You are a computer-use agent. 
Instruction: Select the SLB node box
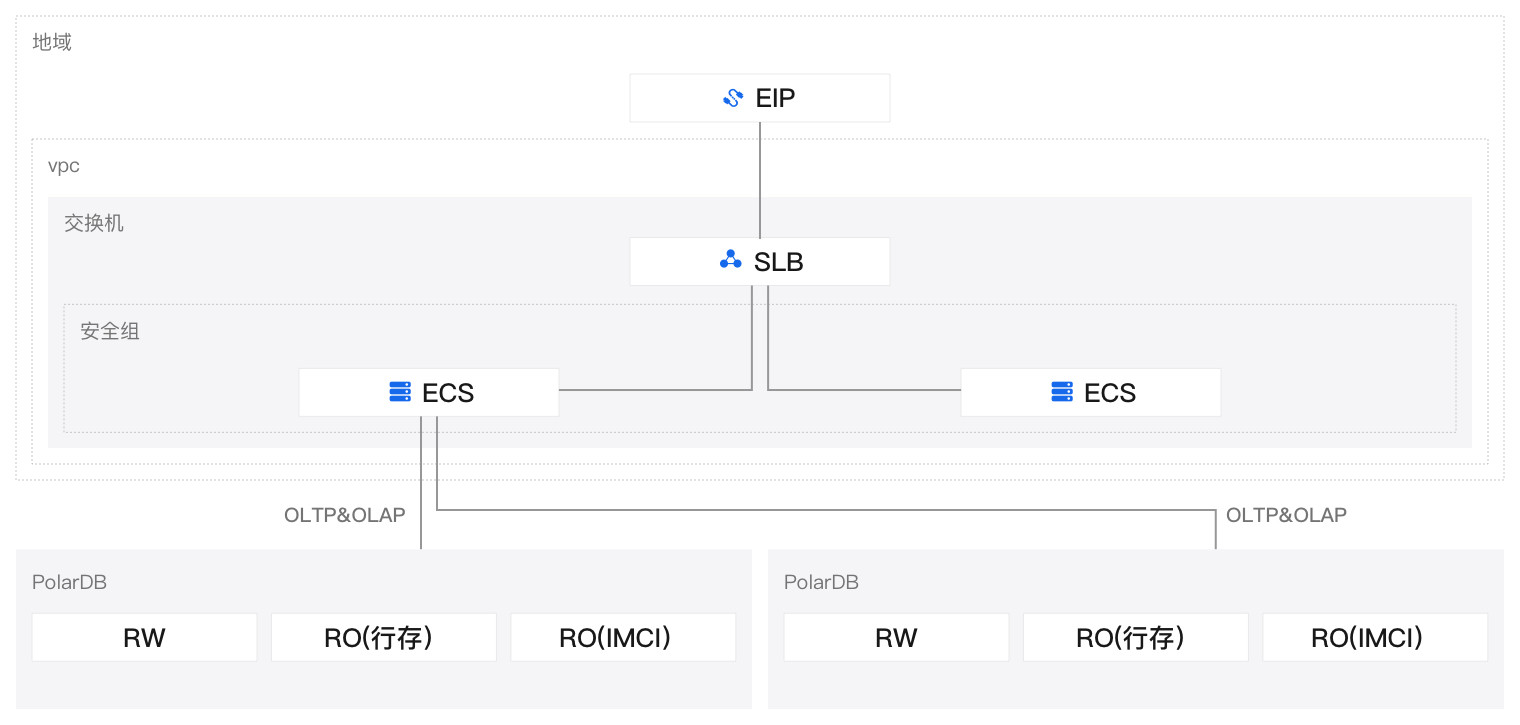(x=760, y=261)
